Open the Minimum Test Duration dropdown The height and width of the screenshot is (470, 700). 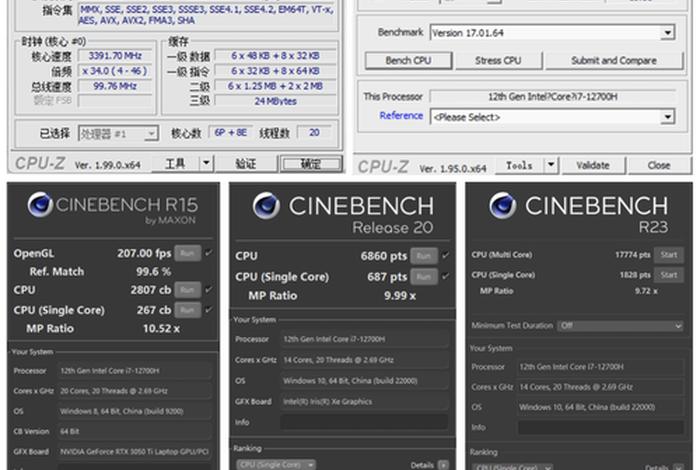(x=621, y=325)
